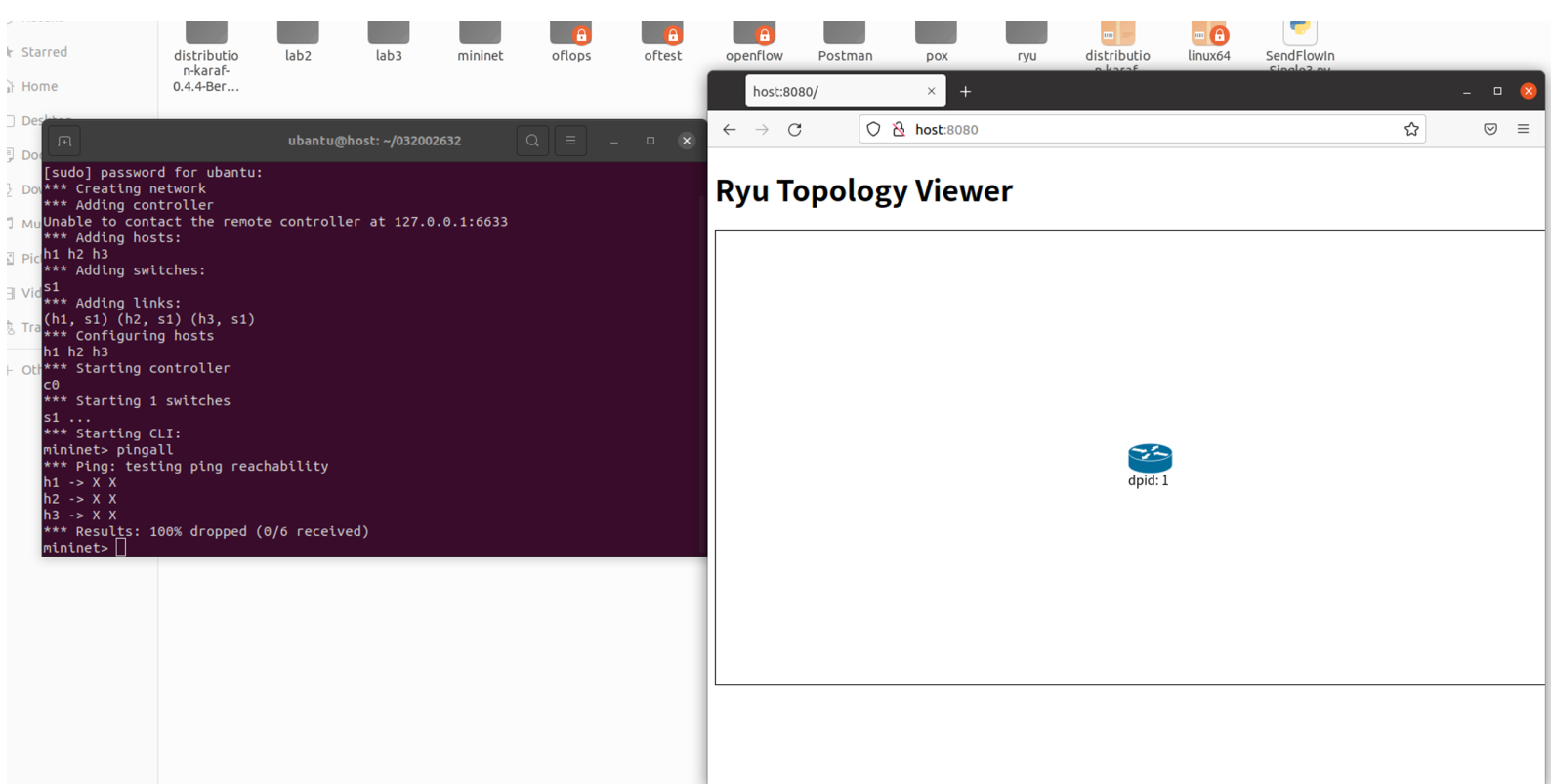Screen dimensions: 1551x784
Task: Go back in the browser
Action: pos(729,129)
